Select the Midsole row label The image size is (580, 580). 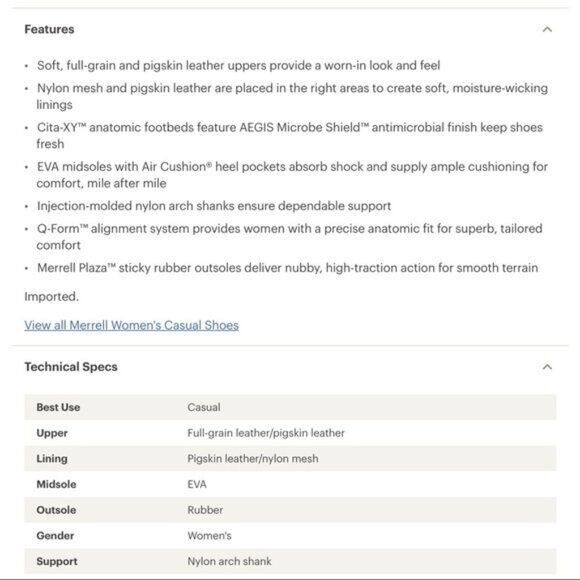click(56, 484)
